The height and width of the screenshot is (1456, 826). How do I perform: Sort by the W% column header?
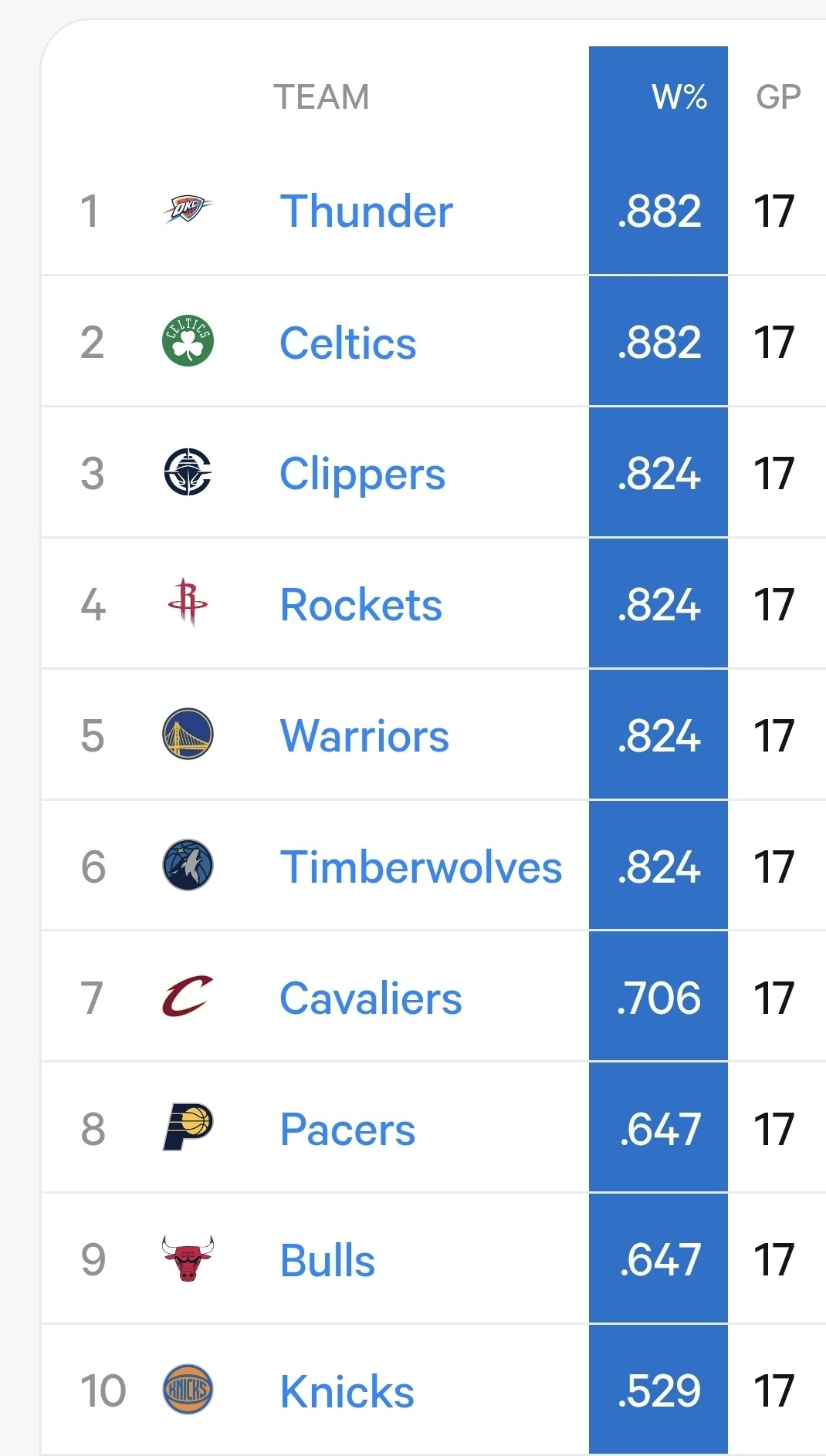pyautogui.click(x=679, y=97)
